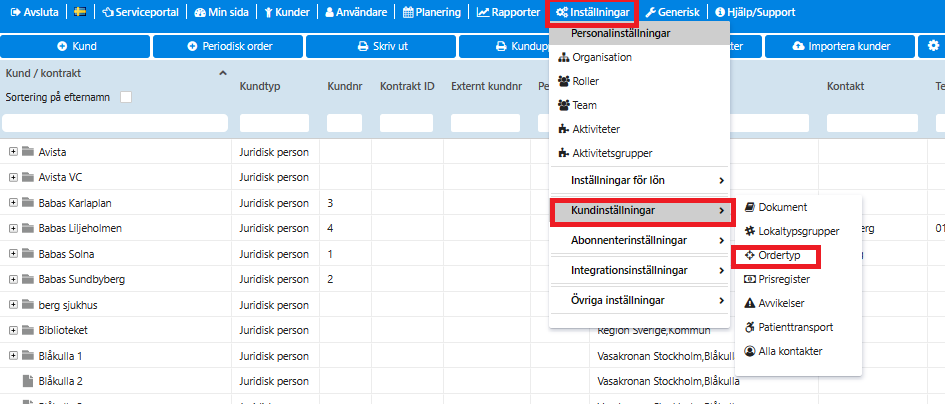Click the Kund / kontrakt sort arrow
The width and height of the screenshot is (945, 404).
[222, 74]
